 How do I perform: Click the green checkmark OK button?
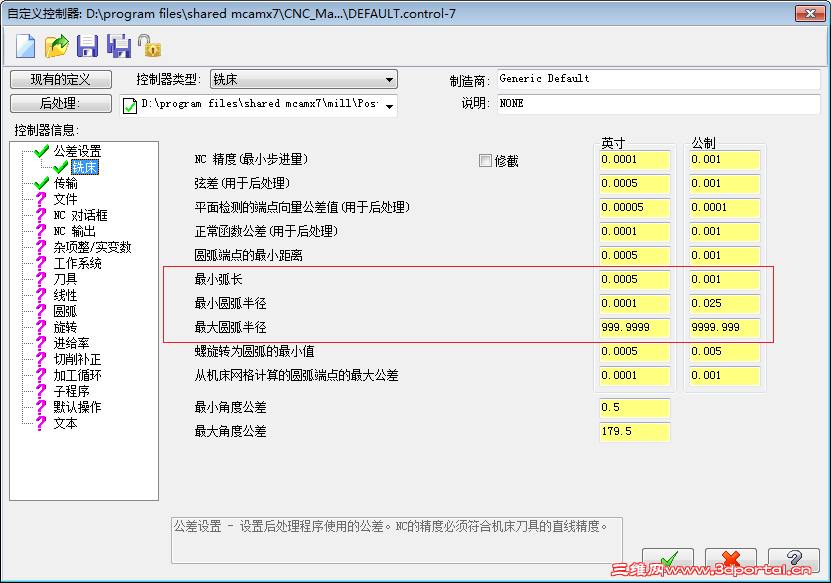point(668,560)
